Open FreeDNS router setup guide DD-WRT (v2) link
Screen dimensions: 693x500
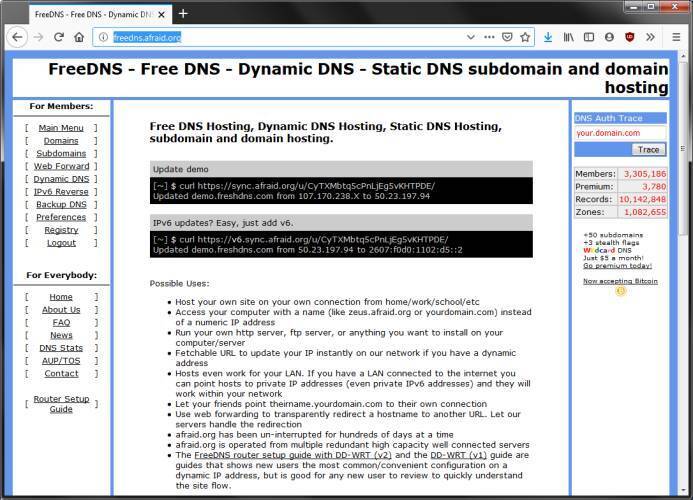point(293,455)
